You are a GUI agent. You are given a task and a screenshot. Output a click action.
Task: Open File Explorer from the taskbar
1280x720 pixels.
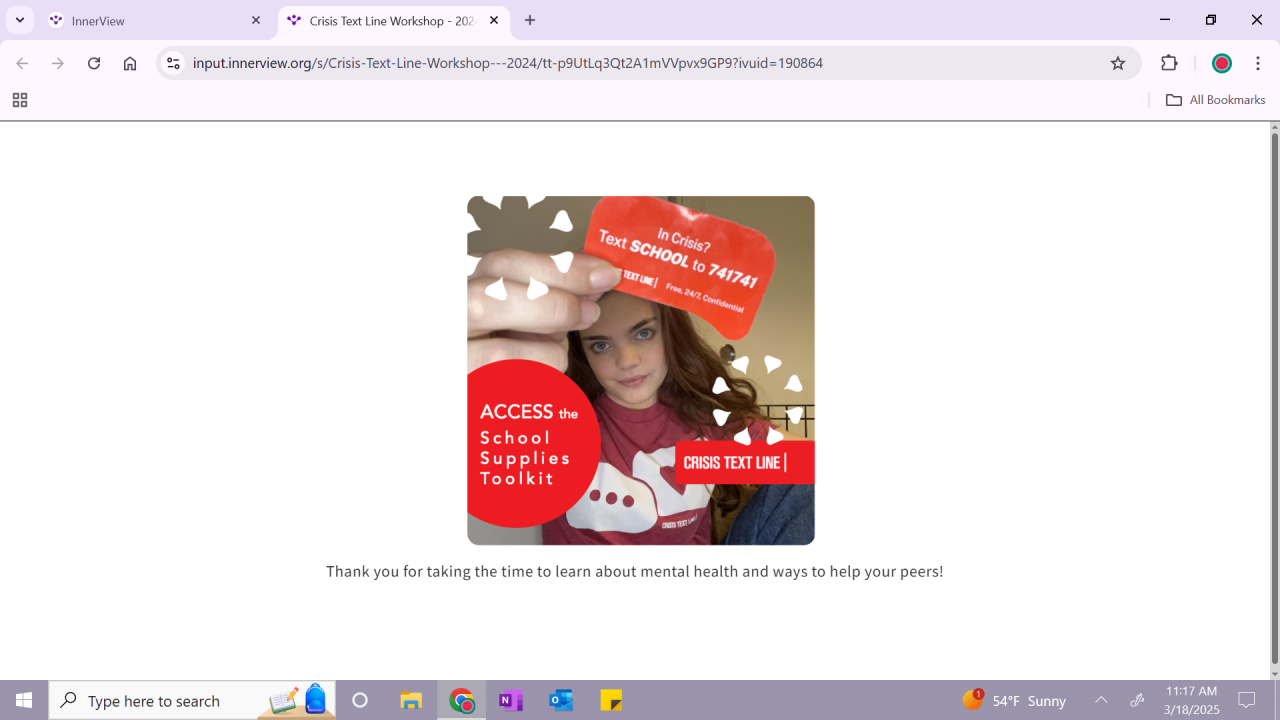point(411,700)
